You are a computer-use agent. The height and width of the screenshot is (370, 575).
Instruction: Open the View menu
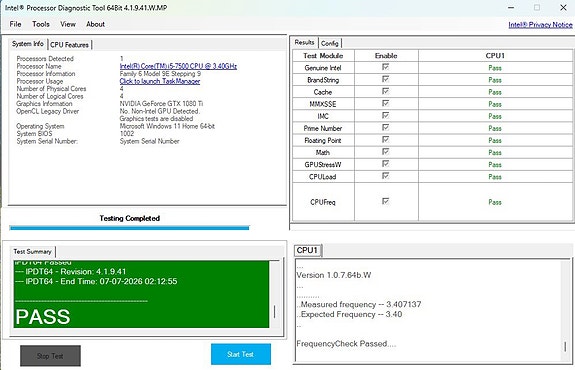click(68, 24)
